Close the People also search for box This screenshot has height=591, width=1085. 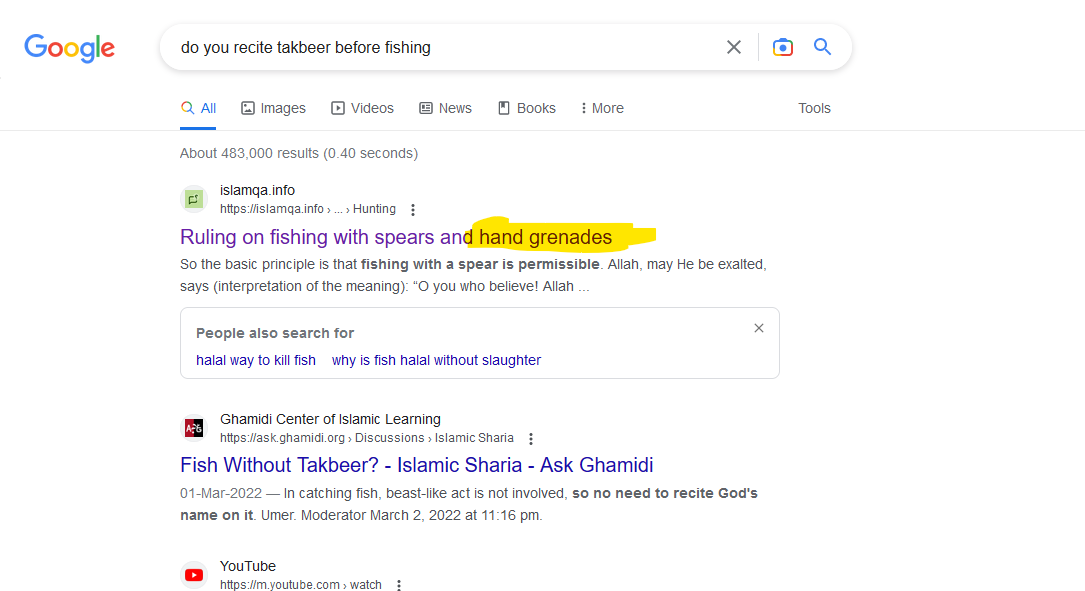click(759, 328)
